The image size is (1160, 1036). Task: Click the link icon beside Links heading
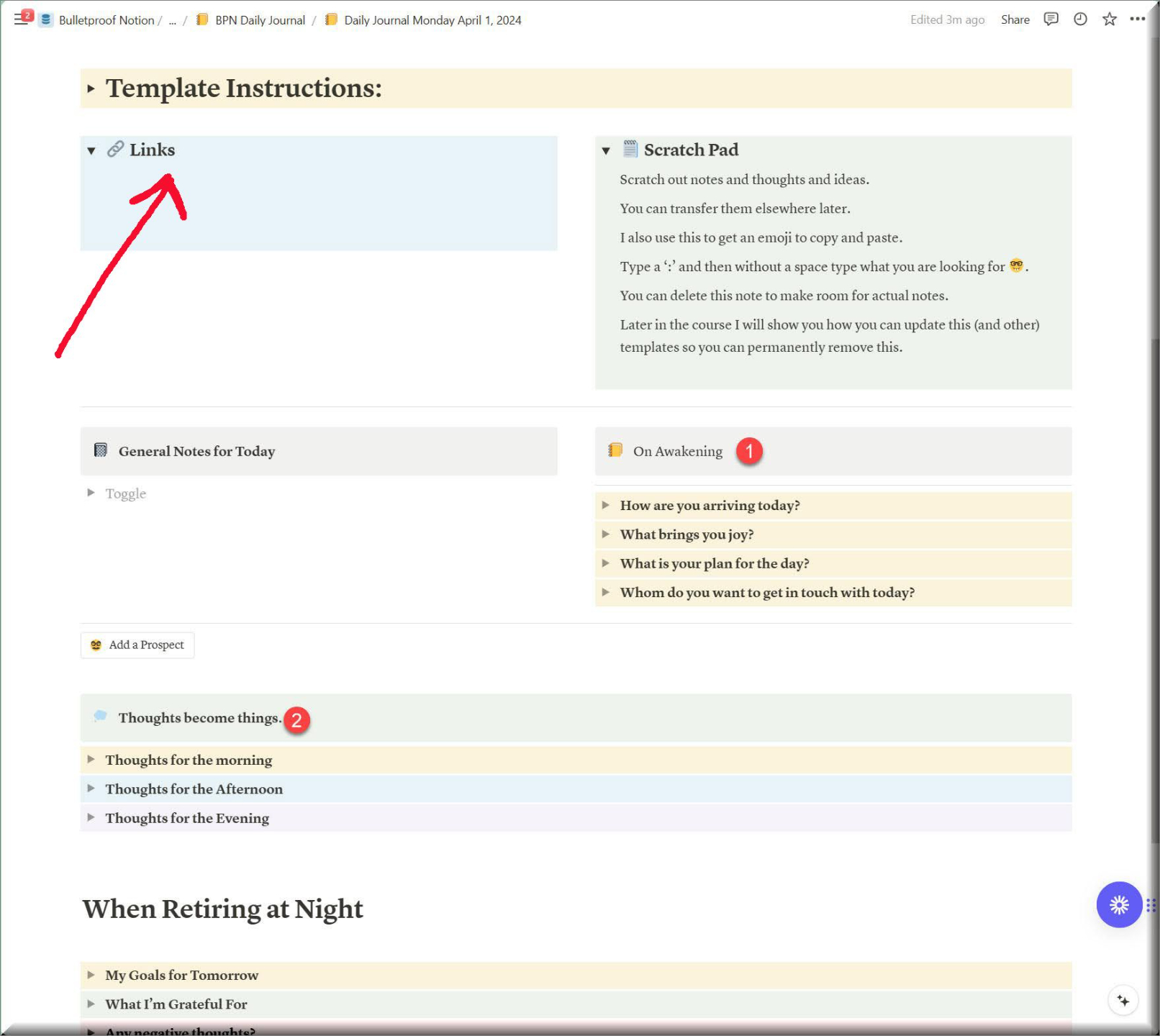[115, 150]
